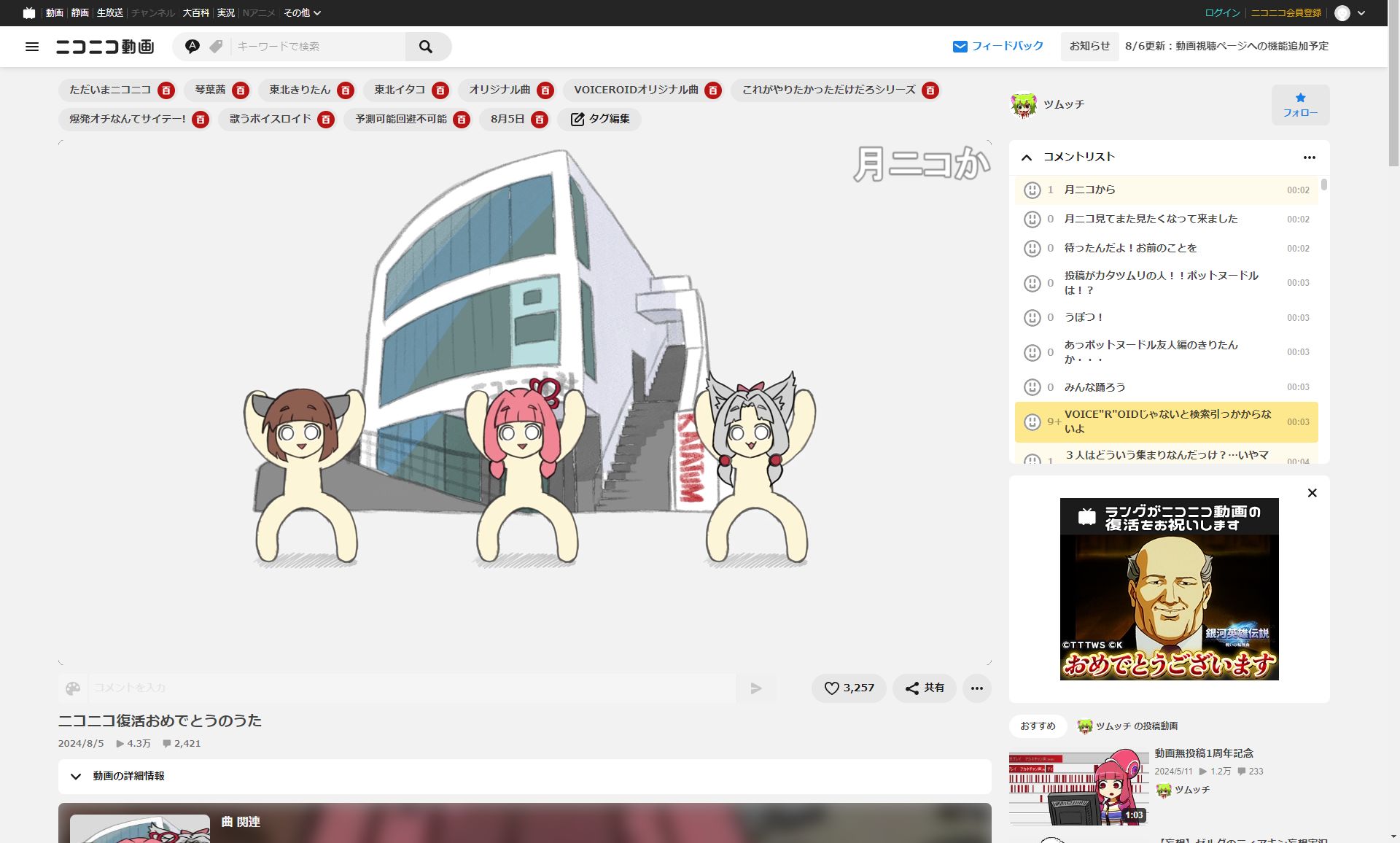Expand the その他 menu
Viewport: 1400px width, 843px height.
[302, 13]
